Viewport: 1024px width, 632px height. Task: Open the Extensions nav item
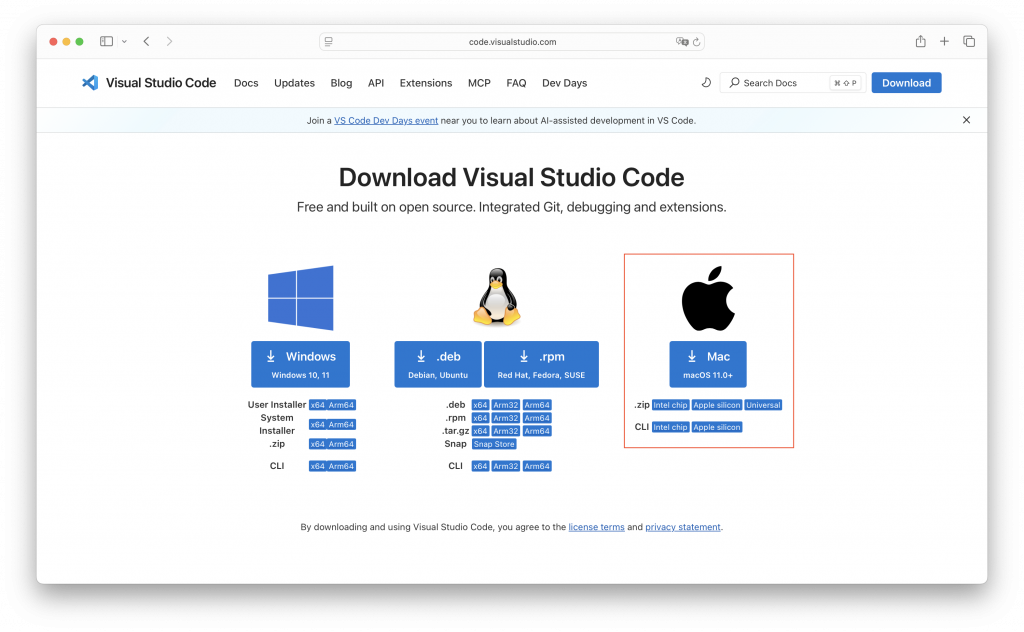[x=426, y=83]
